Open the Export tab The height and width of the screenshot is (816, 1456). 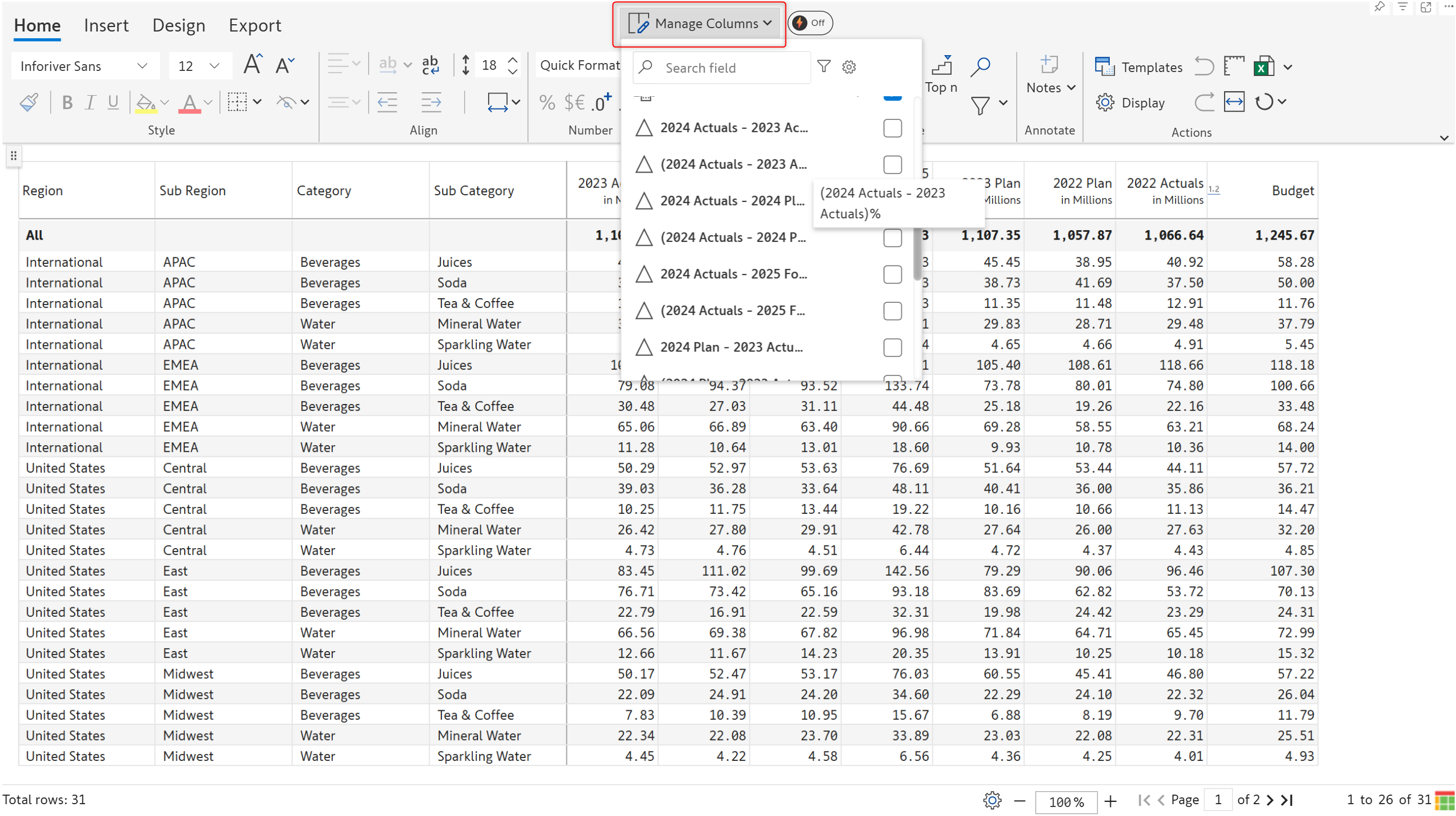tap(254, 25)
